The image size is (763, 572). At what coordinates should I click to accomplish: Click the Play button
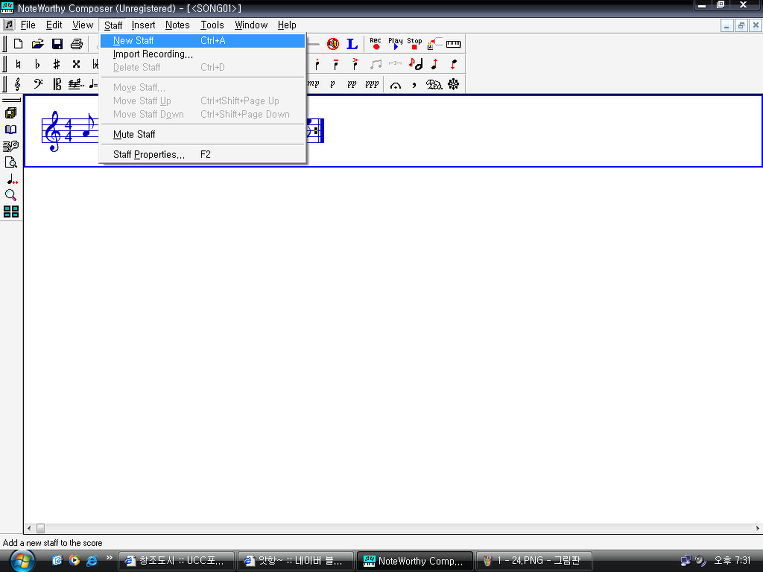[395, 44]
